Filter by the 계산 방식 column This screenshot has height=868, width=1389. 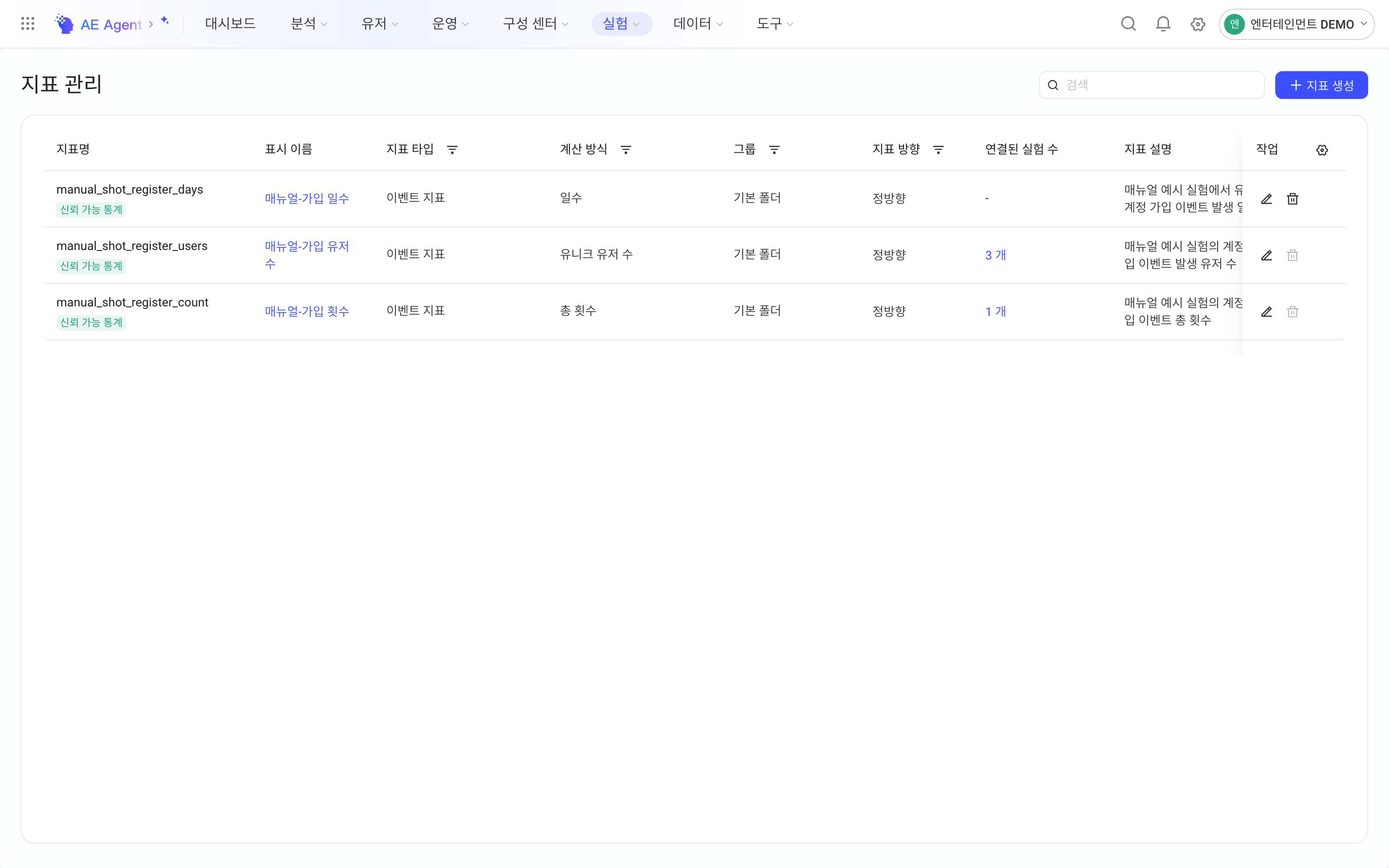[625, 150]
